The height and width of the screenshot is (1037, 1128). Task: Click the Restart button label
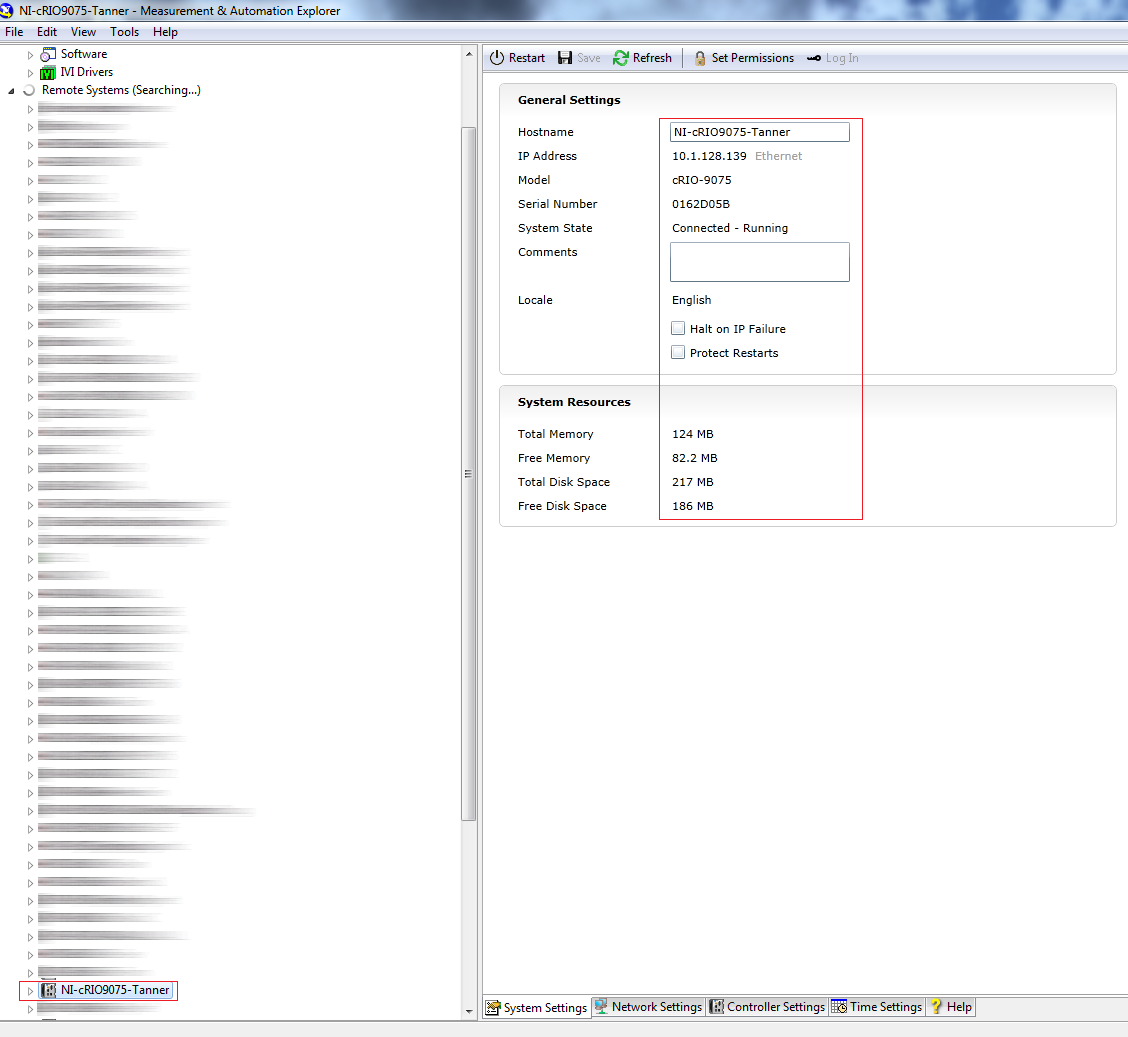click(x=527, y=58)
